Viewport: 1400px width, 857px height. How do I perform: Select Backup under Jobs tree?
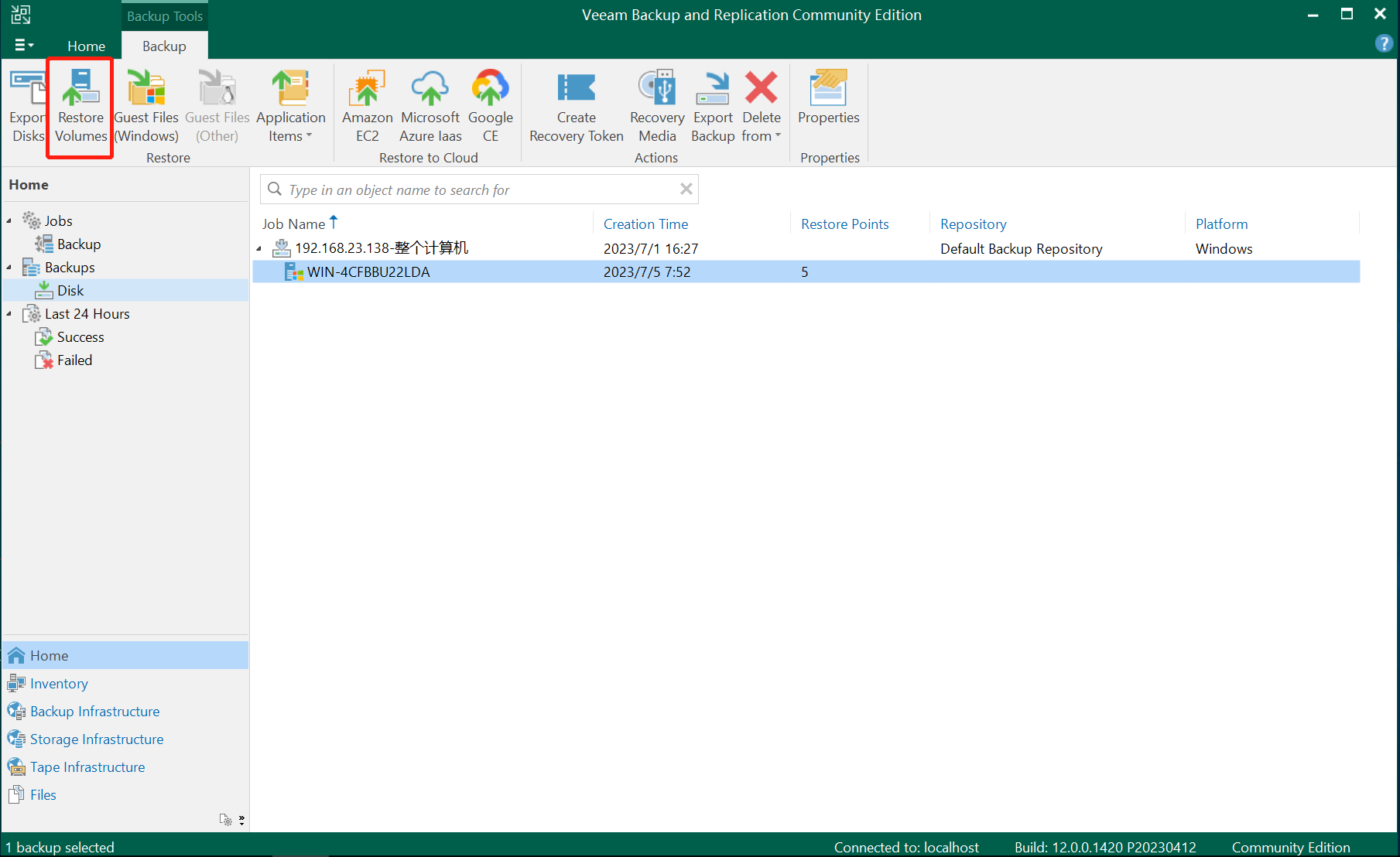pos(79,244)
